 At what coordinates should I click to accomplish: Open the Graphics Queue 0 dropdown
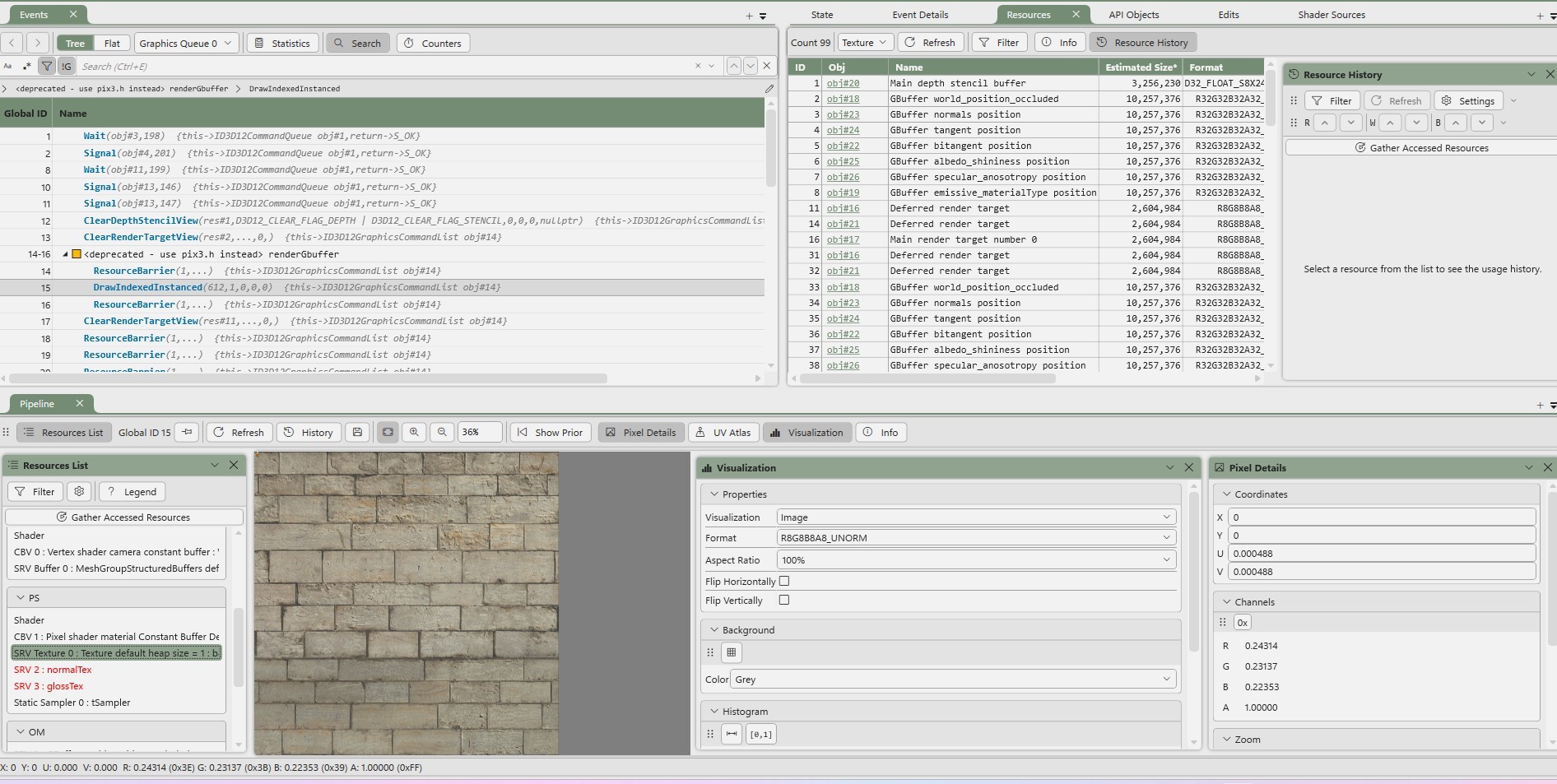click(186, 44)
